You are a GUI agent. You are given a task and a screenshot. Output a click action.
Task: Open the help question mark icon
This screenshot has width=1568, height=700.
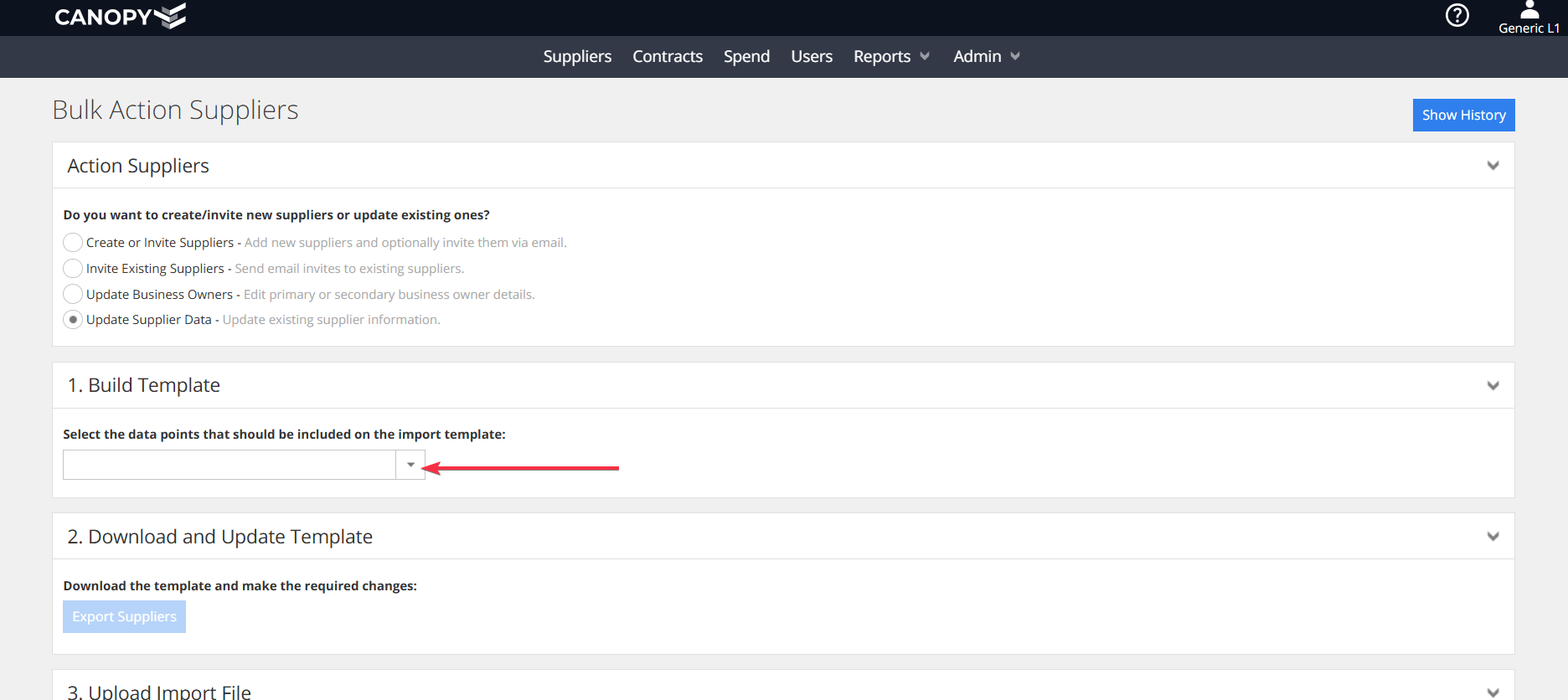click(1457, 15)
